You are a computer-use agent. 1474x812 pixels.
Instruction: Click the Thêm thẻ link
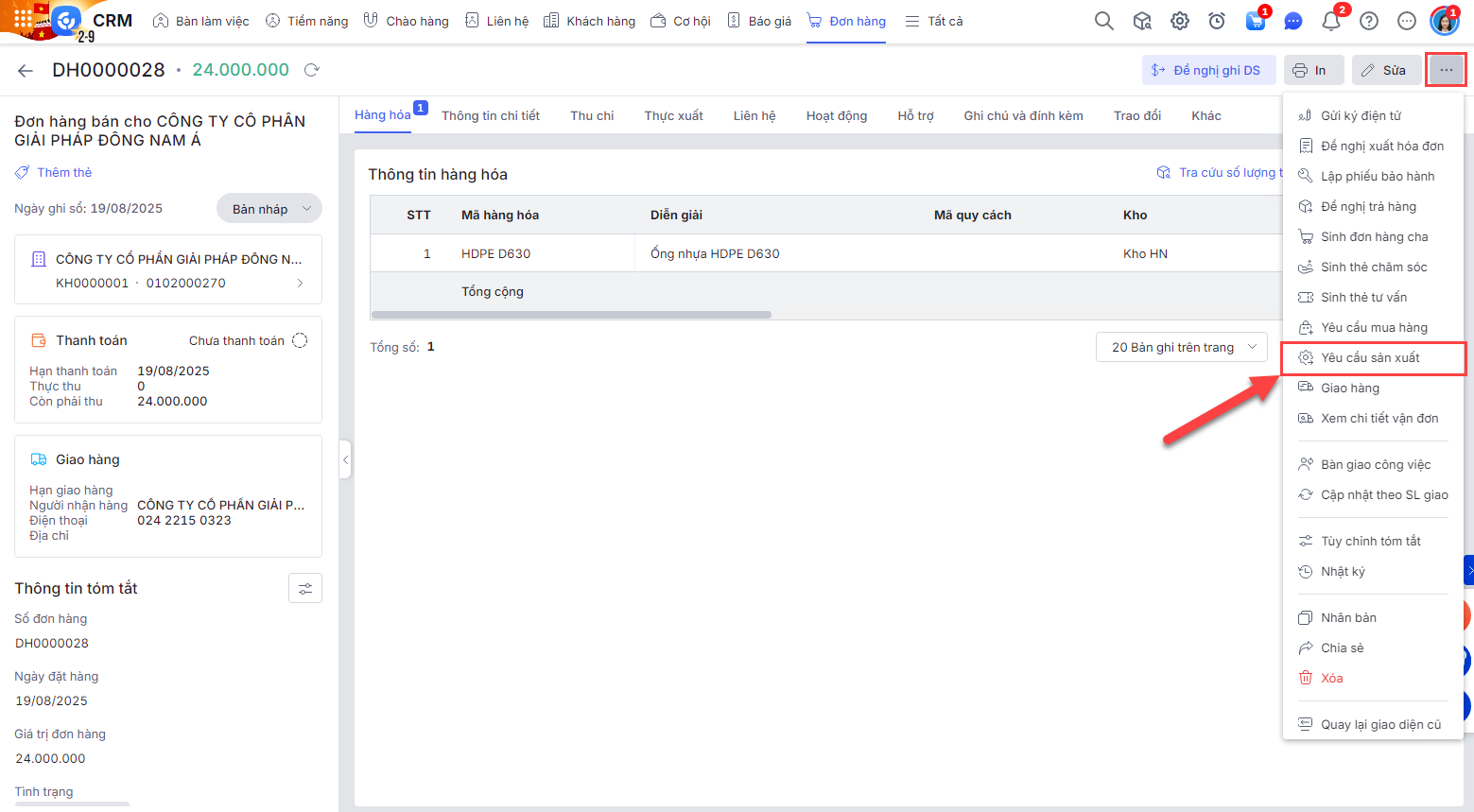coord(63,173)
